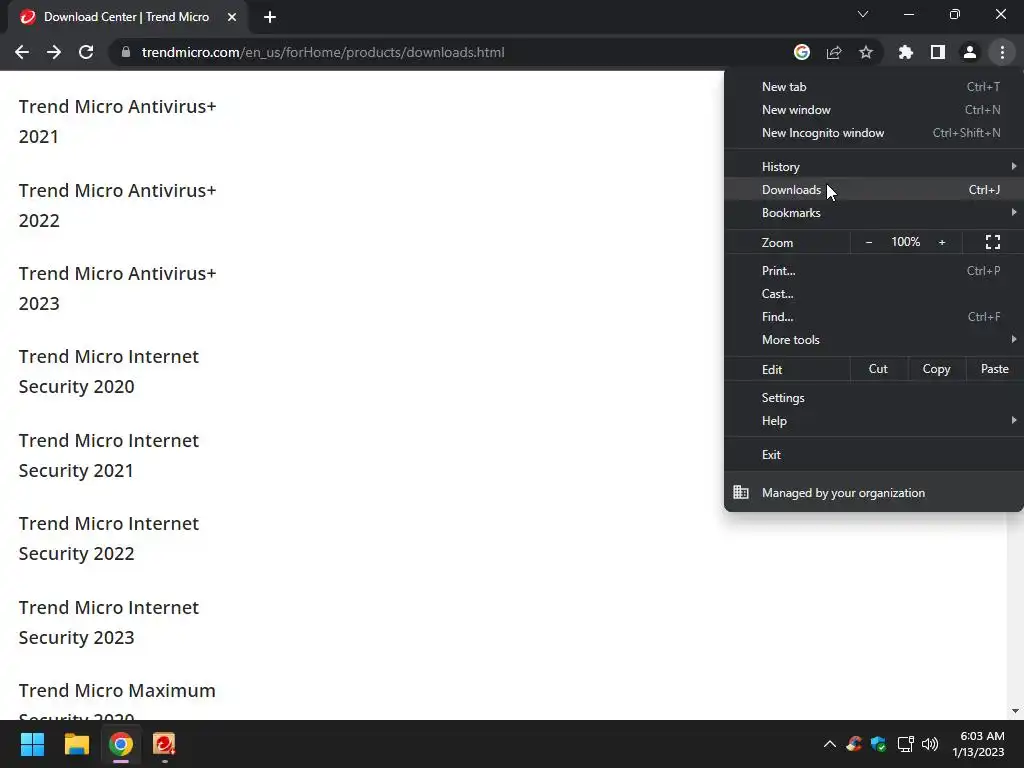Open the Trend Micro taskbar app

coord(164,744)
